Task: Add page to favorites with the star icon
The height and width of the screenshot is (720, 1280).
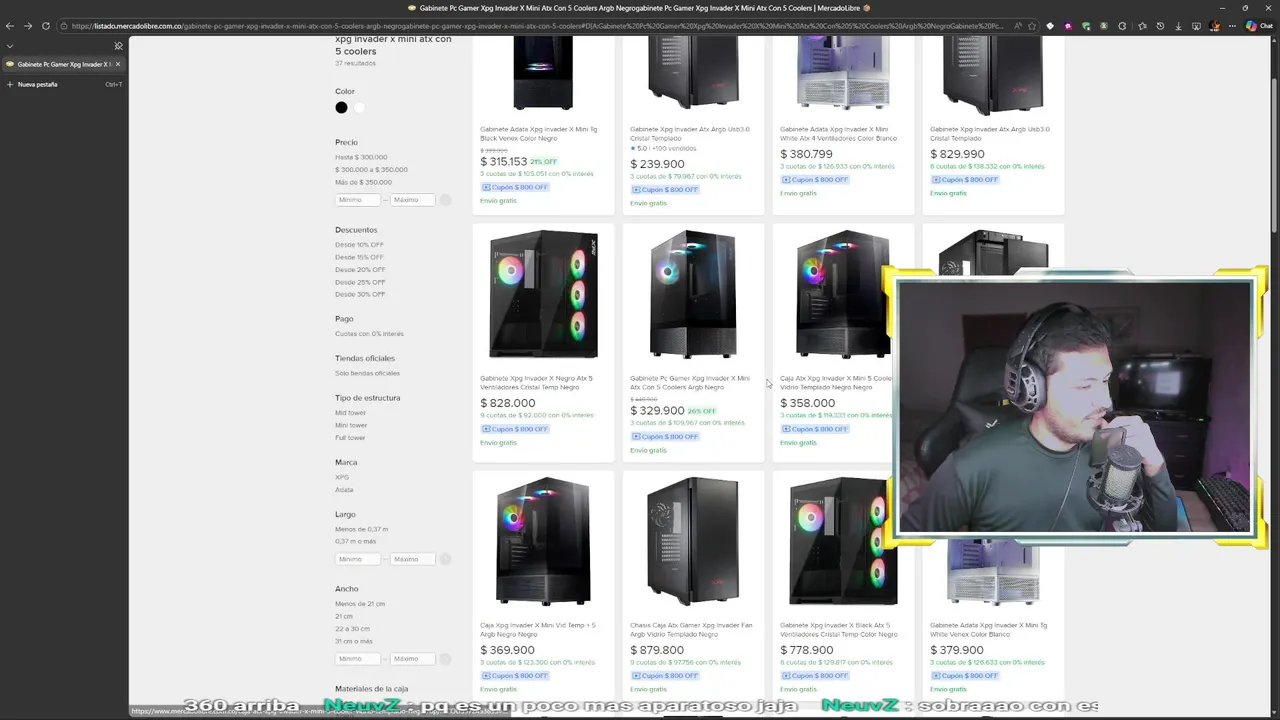Action: (1033, 26)
